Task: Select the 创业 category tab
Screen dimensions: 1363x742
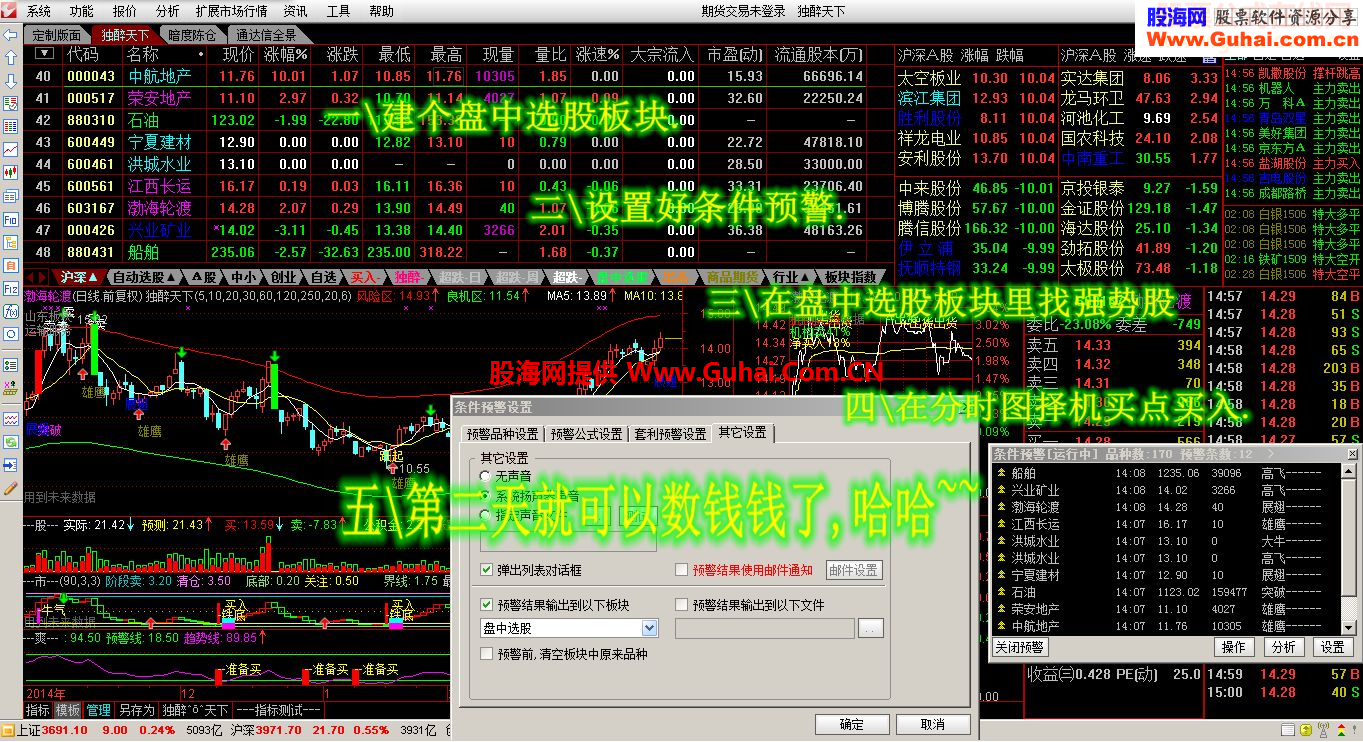Action: click(x=284, y=277)
